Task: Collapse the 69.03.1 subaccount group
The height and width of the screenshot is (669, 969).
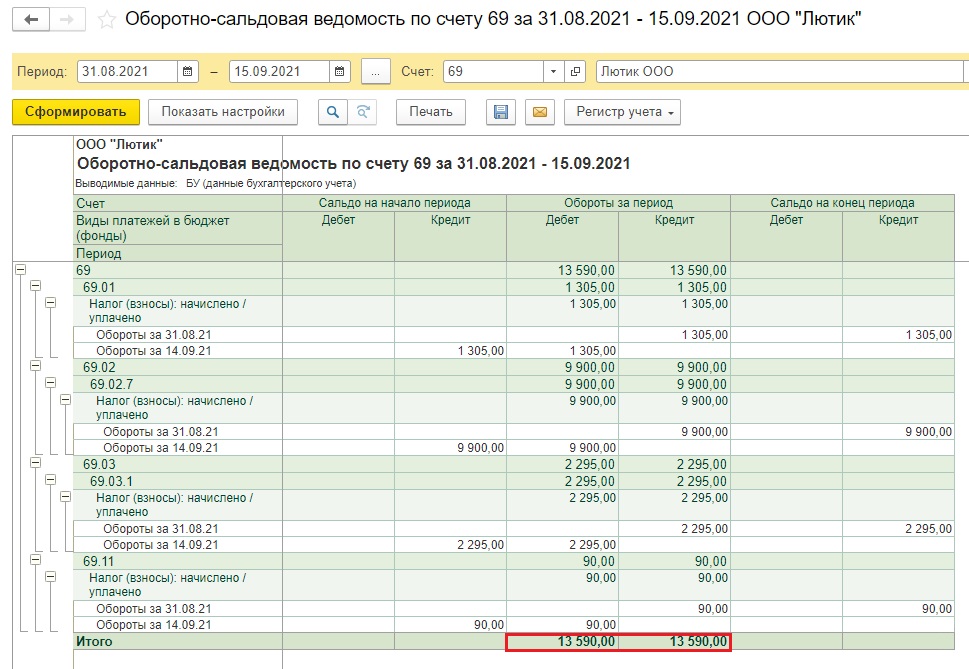Action: pyautogui.click(x=50, y=480)
